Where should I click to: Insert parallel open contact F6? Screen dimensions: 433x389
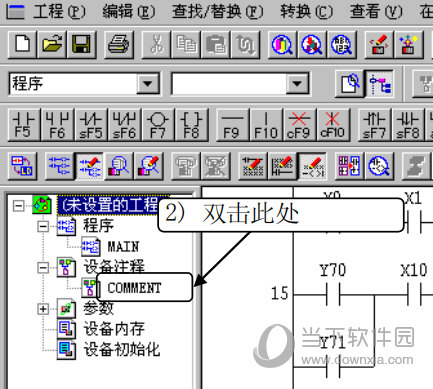[x=58, y=125]
